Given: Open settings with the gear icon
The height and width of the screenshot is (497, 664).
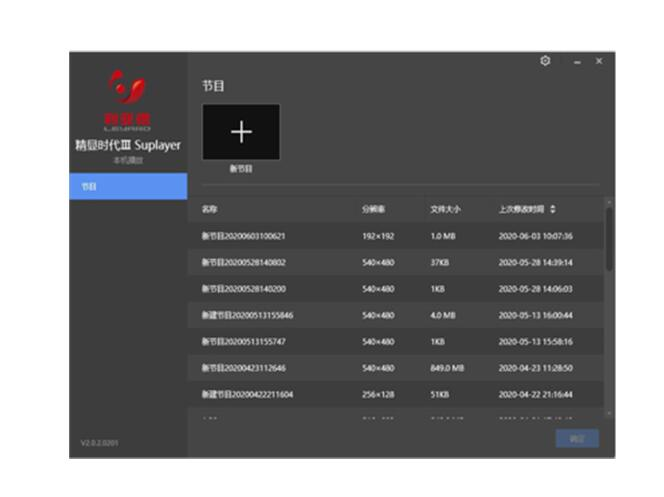Looking at the screenshot, I should point(545,62).
